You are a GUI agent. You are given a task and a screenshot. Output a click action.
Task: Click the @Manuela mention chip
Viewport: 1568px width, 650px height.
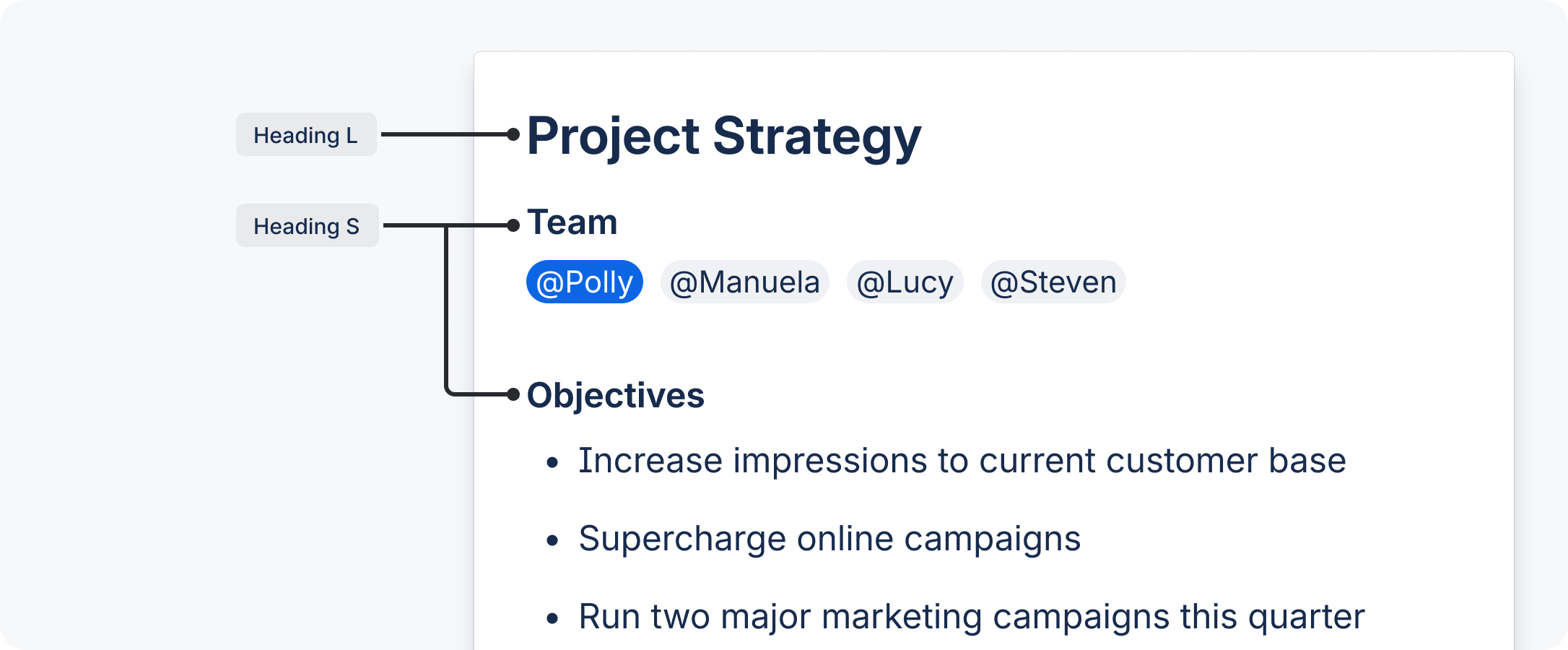click(744, 282)
